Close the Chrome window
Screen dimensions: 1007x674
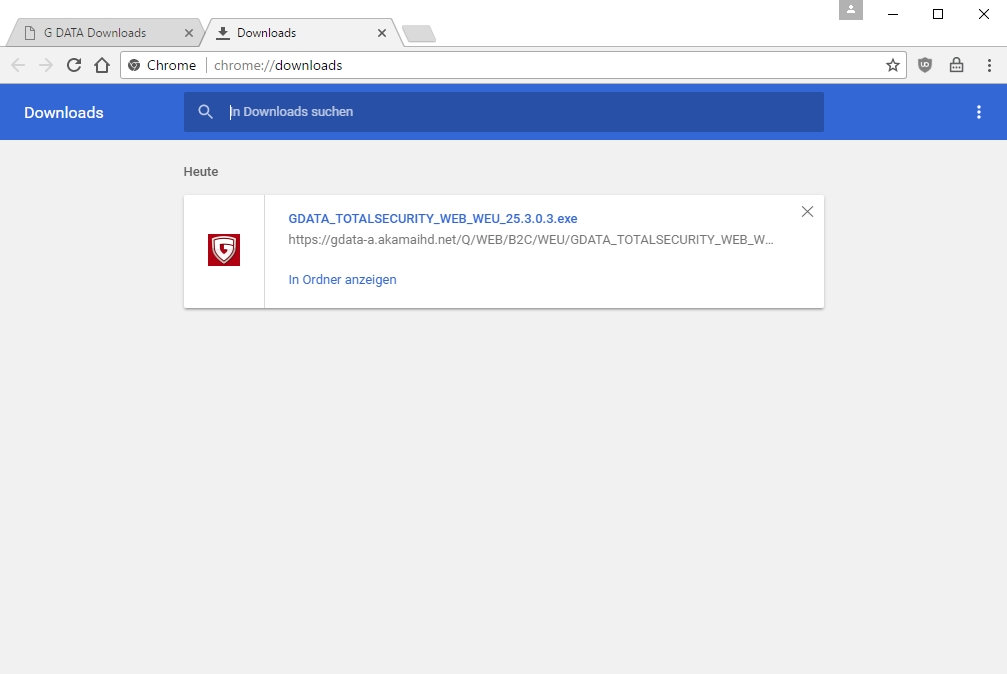click(983, 13)
